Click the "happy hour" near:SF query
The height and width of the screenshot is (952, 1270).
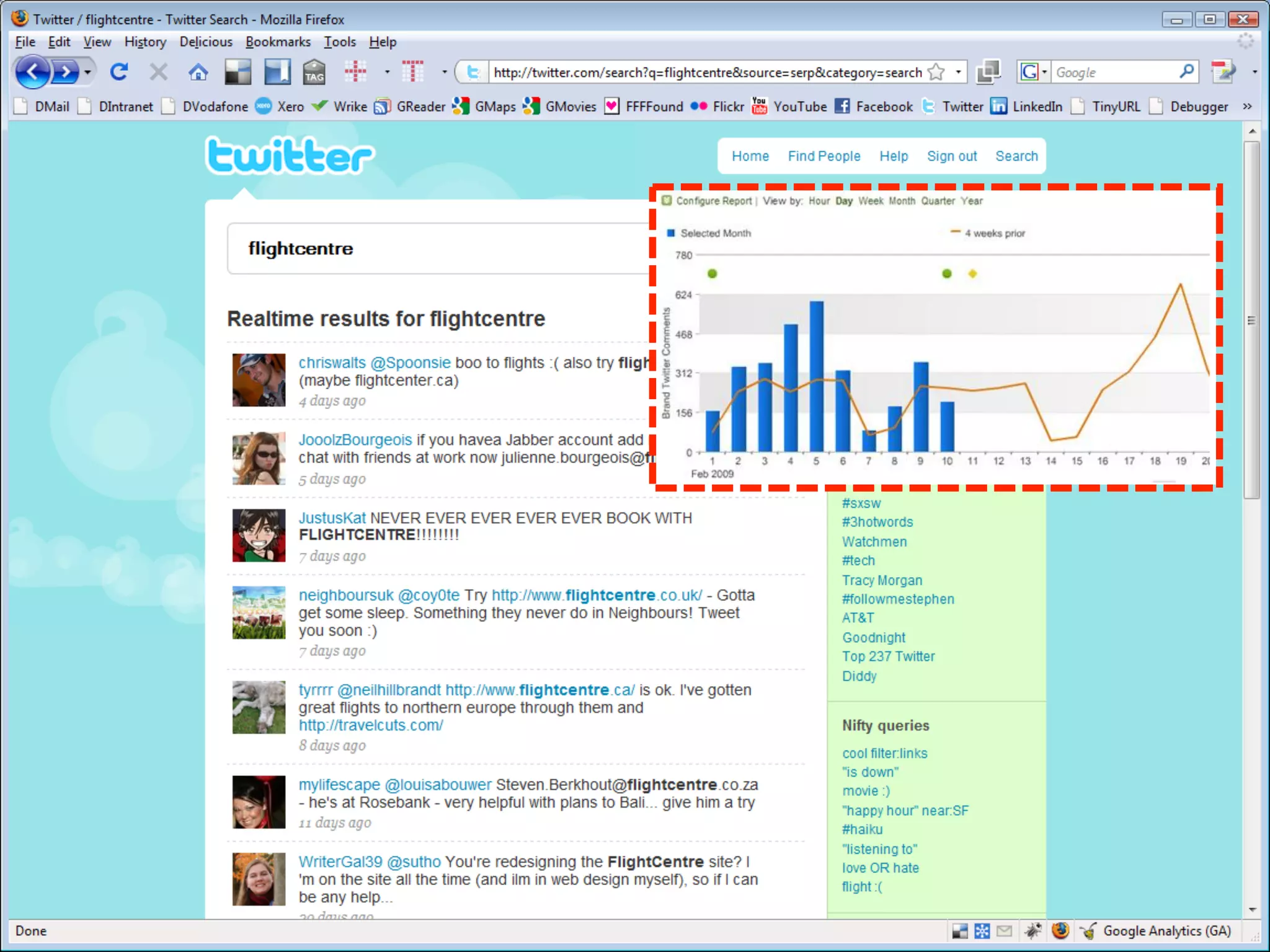click(905, 811)
